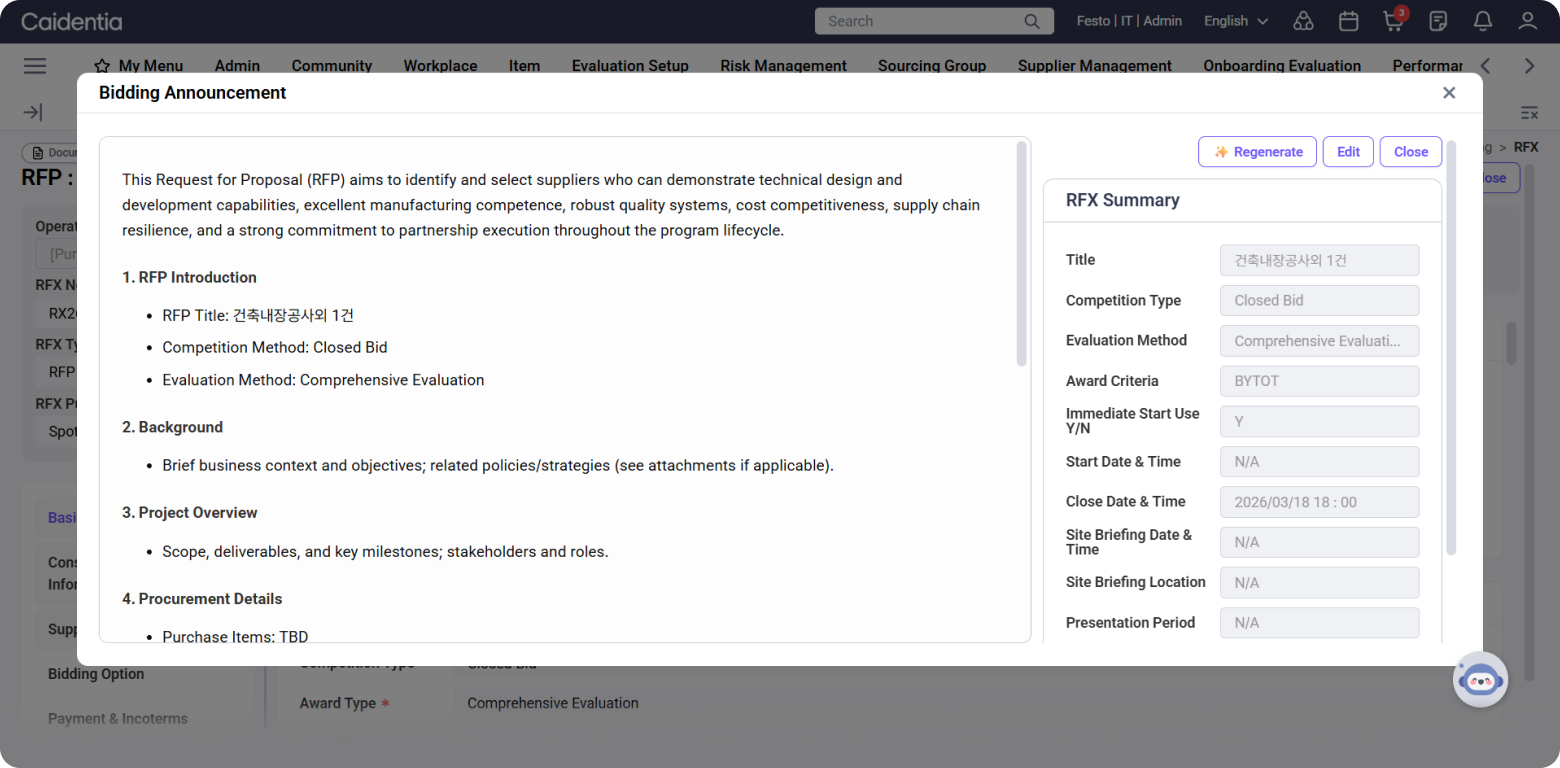The image size is (1560, 768).
Task: Open the Sourcing Group menu
Action: click(x=931, y=66)
